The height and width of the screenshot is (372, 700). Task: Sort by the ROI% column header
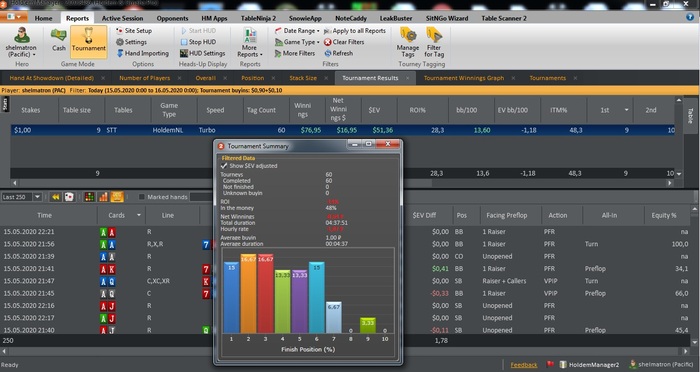coord(418,110)
